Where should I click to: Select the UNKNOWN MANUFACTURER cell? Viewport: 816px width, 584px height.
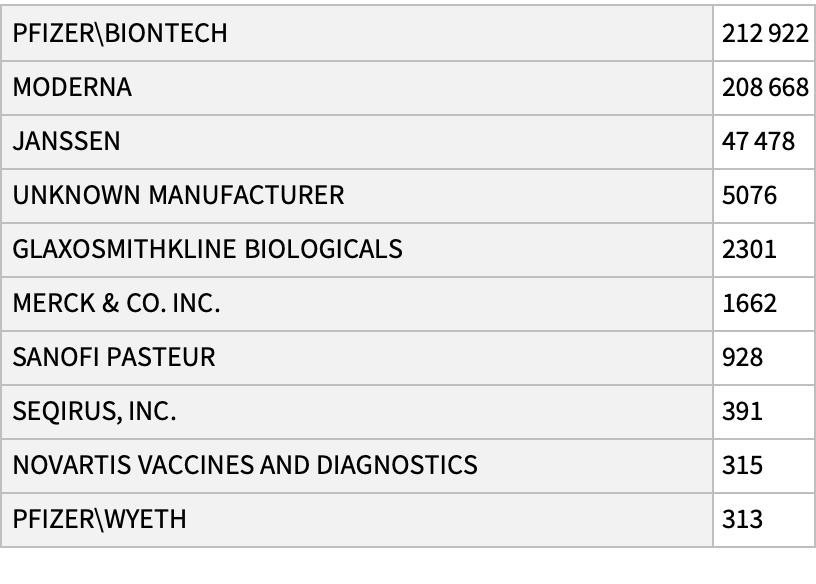click(178, 195)
